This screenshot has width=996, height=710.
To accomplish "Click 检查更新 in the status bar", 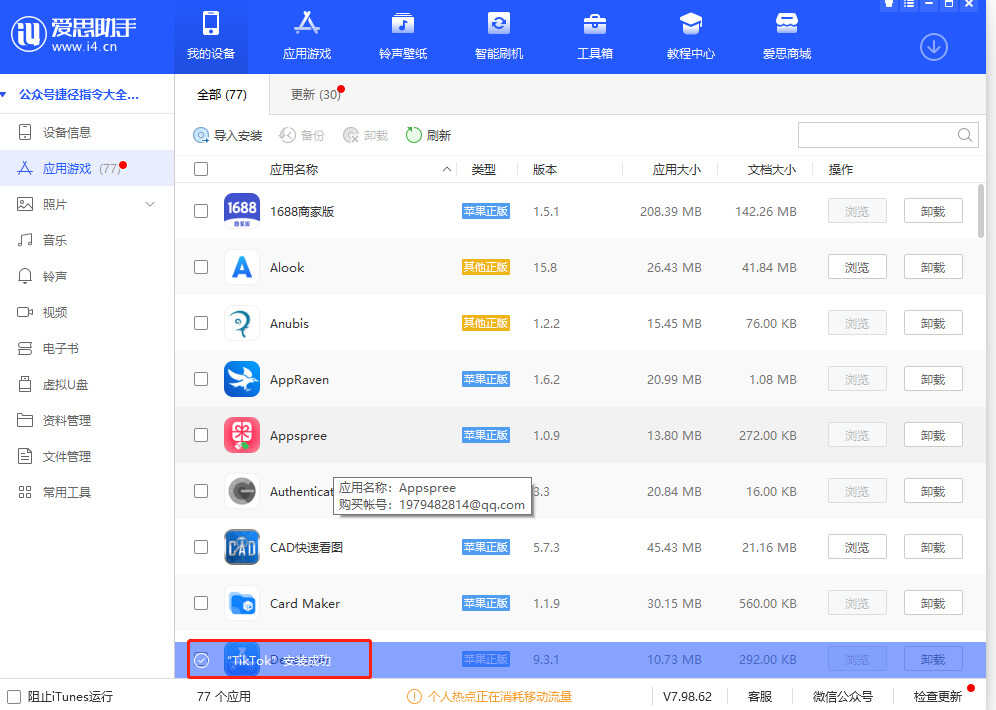I will pos(938,697).
